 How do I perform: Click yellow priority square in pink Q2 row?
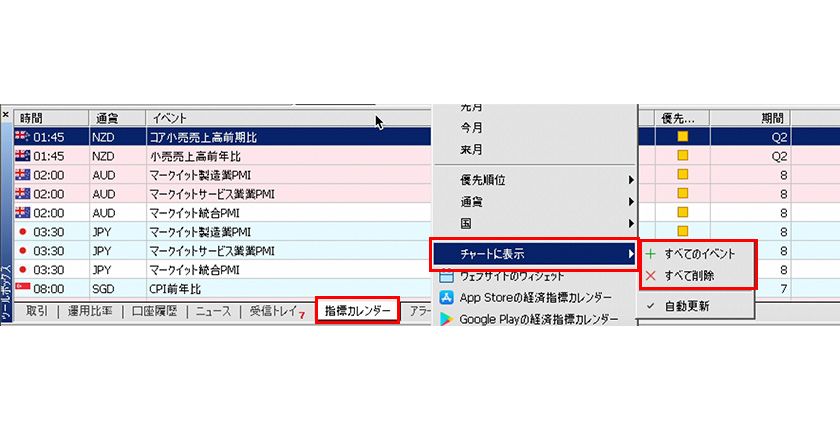tap(682, 155)
